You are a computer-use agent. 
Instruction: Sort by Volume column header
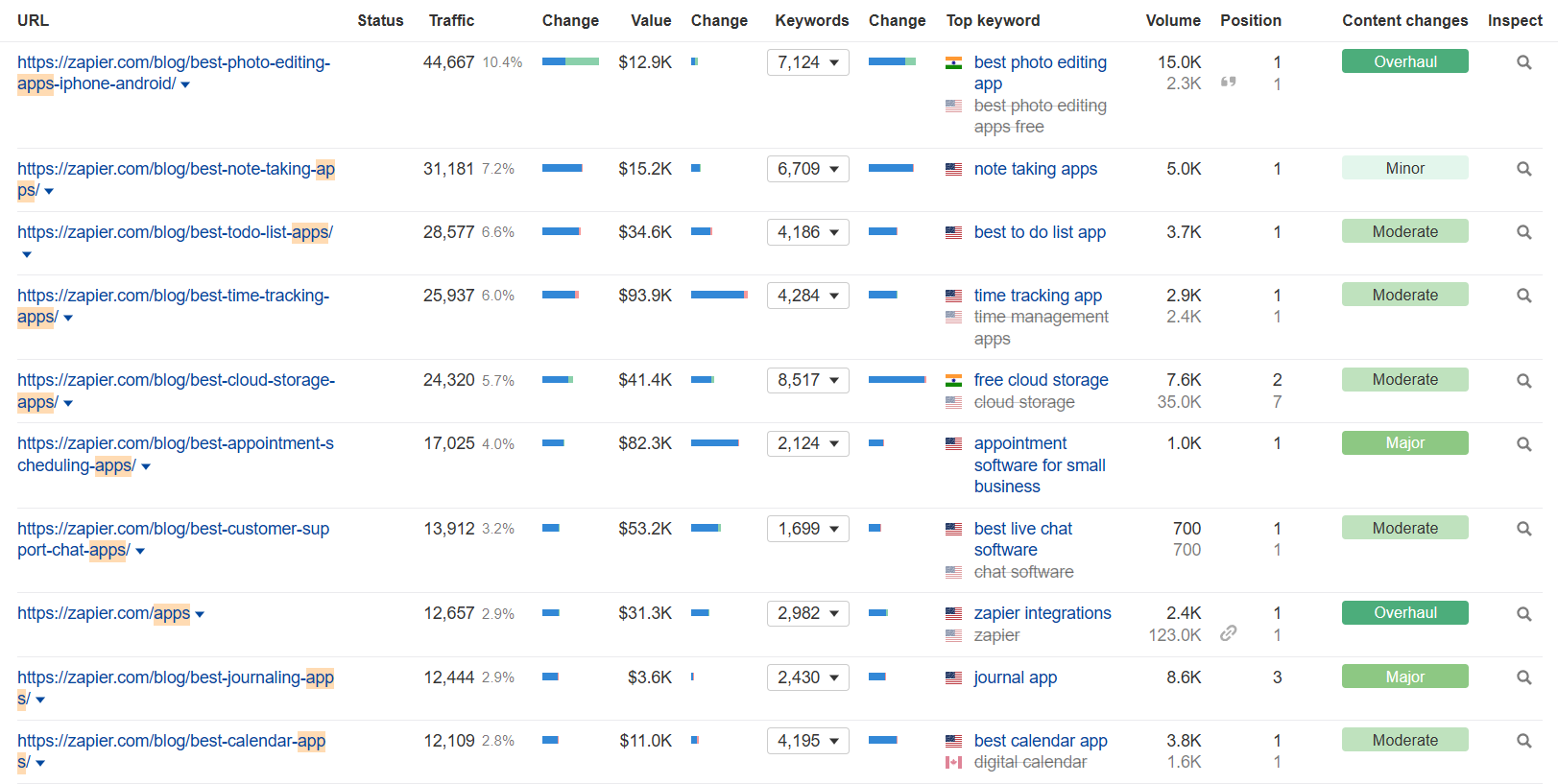[x=1173, y=20]
